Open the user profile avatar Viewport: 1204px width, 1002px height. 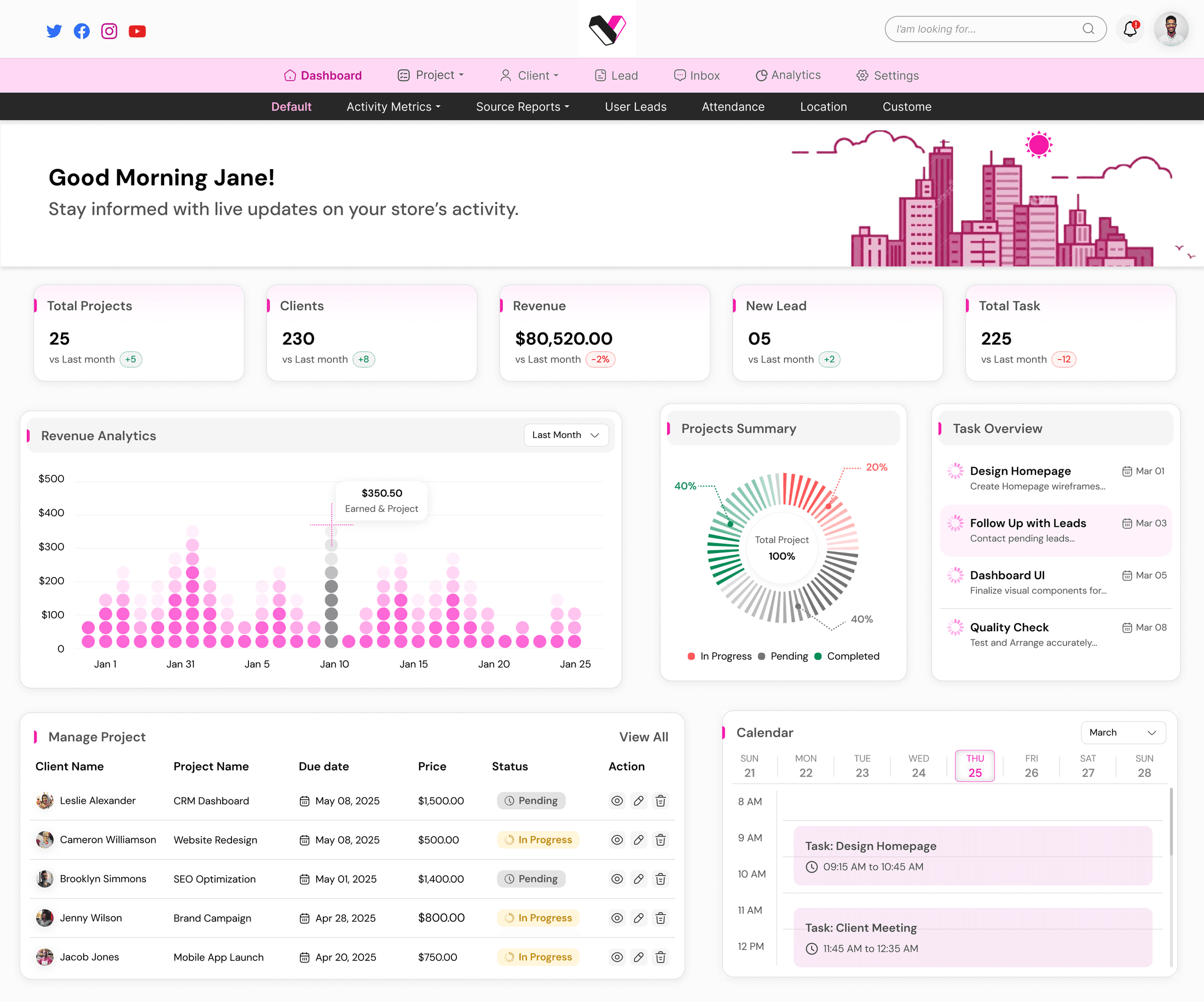(x=1171, y=28)
